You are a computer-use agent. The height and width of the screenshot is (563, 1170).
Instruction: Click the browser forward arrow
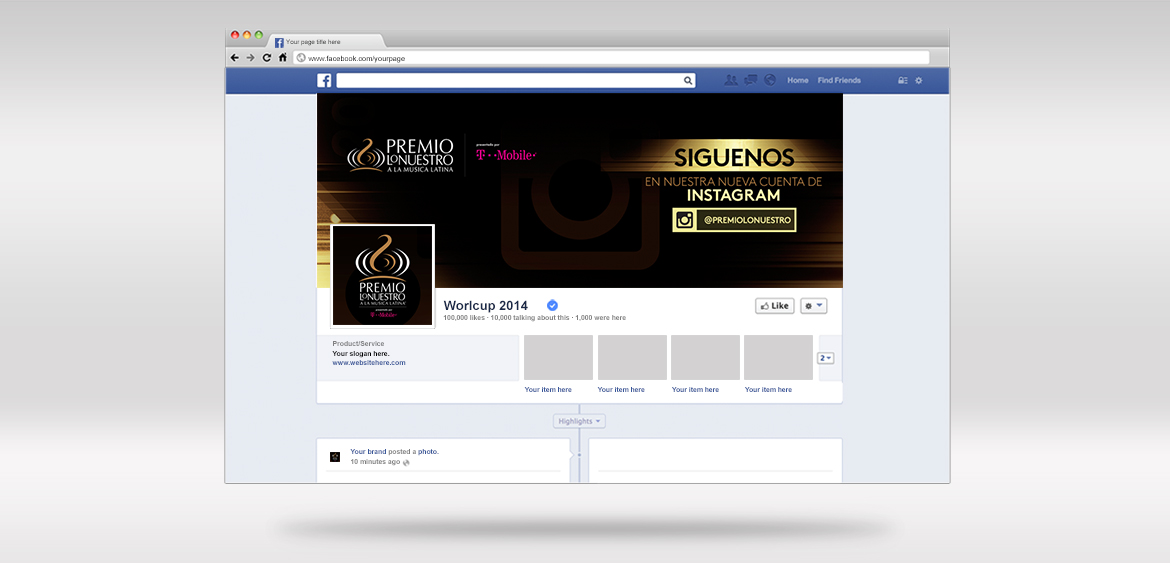251,57
